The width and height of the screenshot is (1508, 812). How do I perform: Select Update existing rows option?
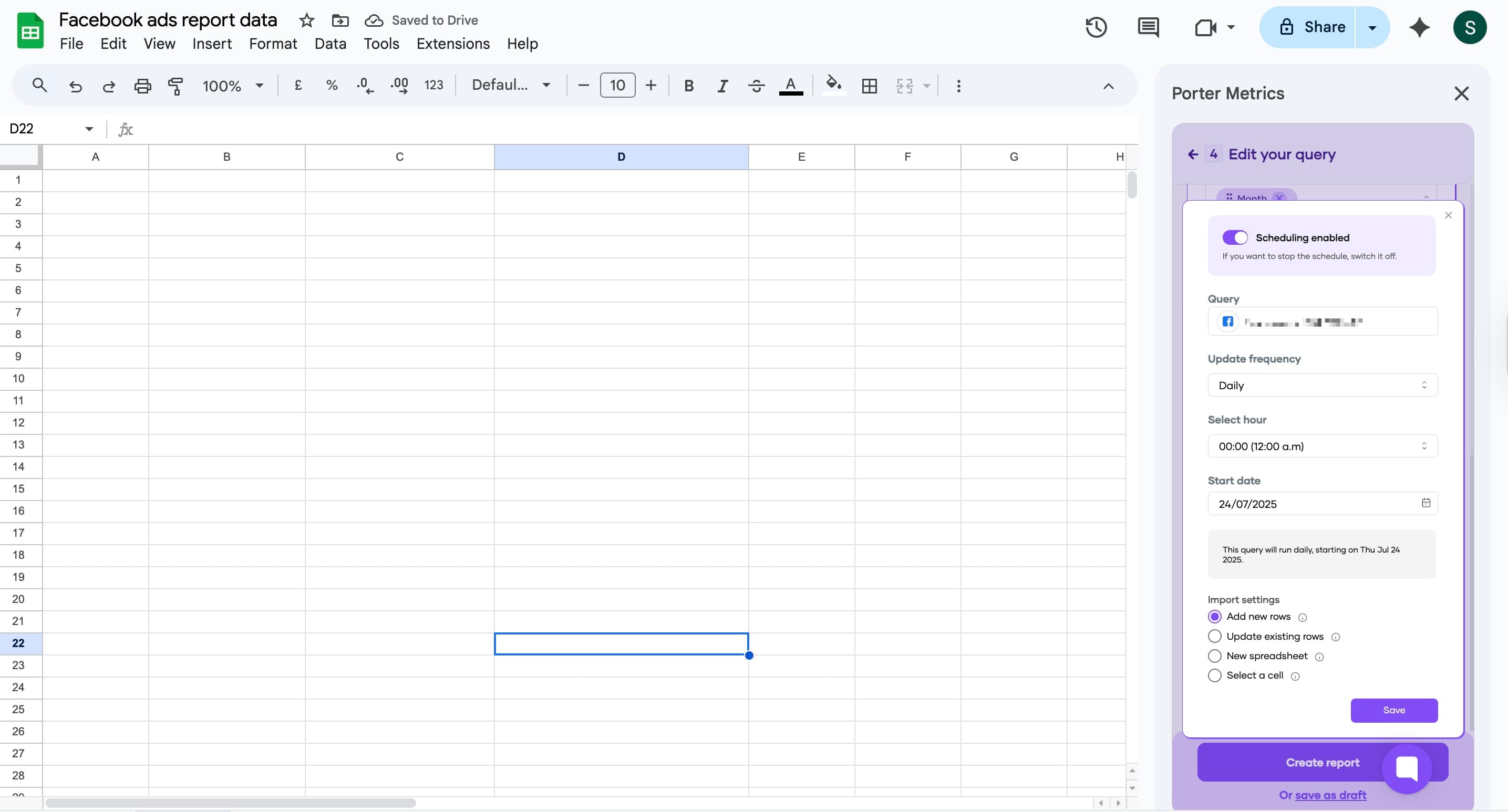(x=1215, y=637)
